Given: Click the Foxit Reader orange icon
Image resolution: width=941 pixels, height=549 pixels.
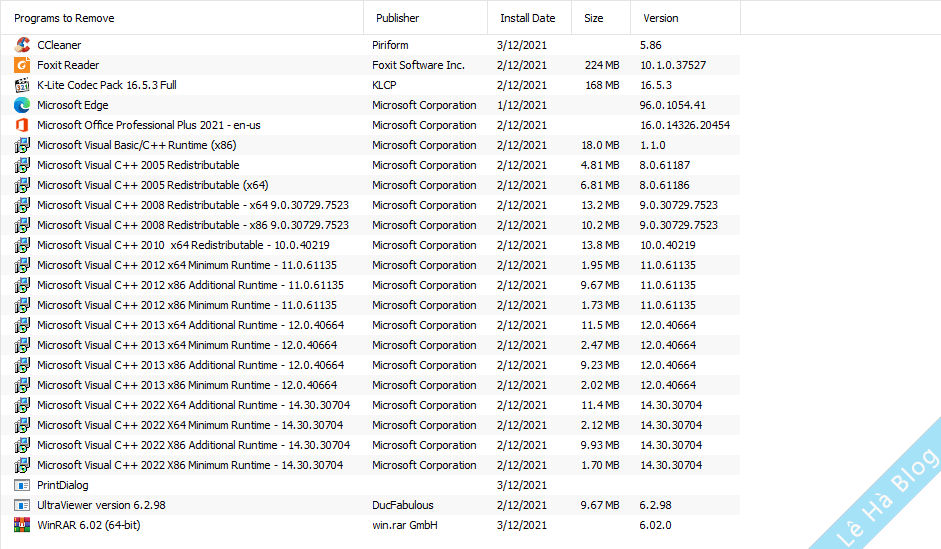Looking at the screenshot, I should [22, 65].
